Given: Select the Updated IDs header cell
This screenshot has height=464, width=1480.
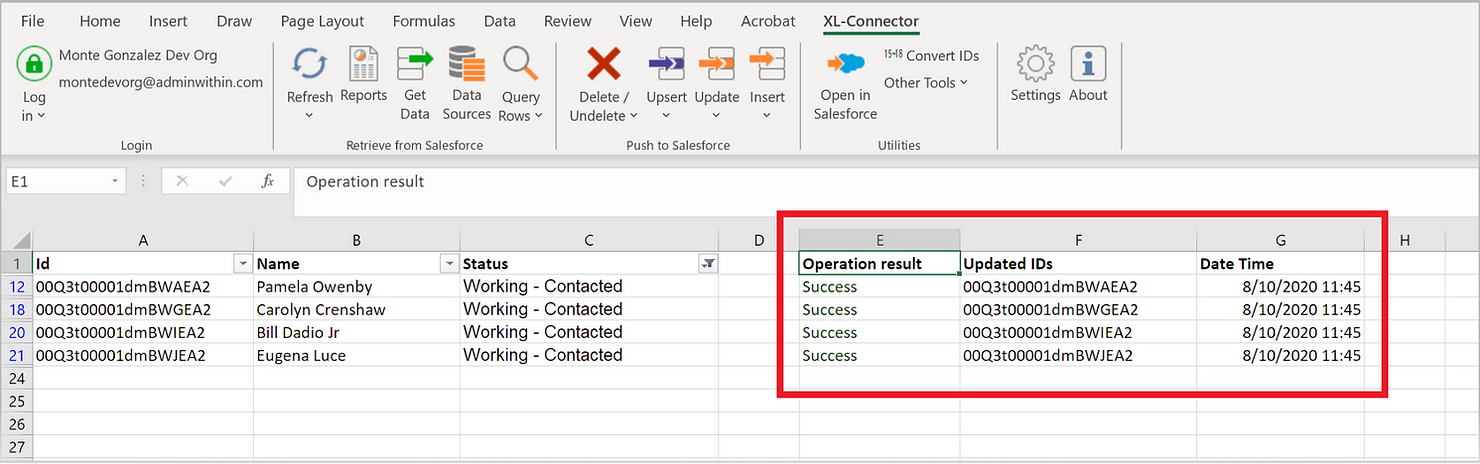Looking at the screenshot, I should pyautogui.click(x=1079, y=264).
